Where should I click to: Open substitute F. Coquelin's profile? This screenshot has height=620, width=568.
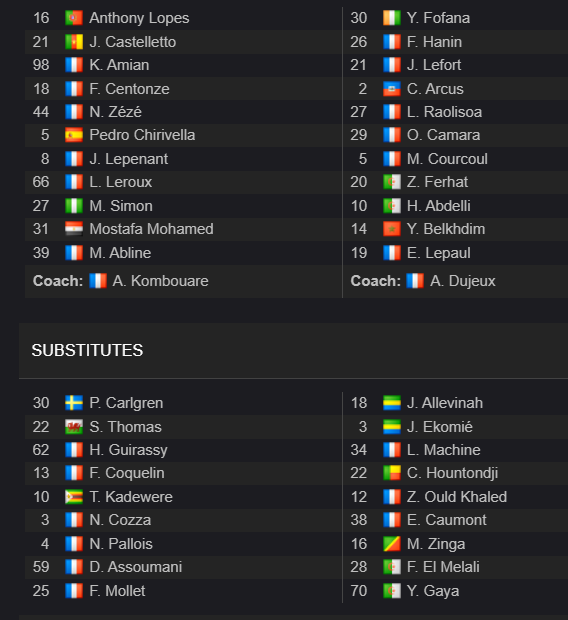[127, 473]
